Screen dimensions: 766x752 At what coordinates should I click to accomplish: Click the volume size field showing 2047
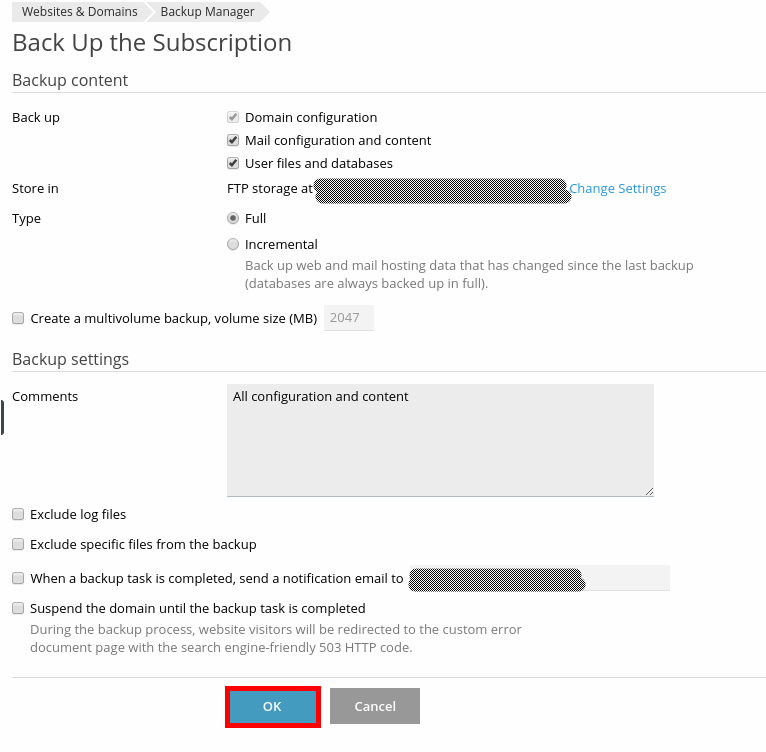348,319
